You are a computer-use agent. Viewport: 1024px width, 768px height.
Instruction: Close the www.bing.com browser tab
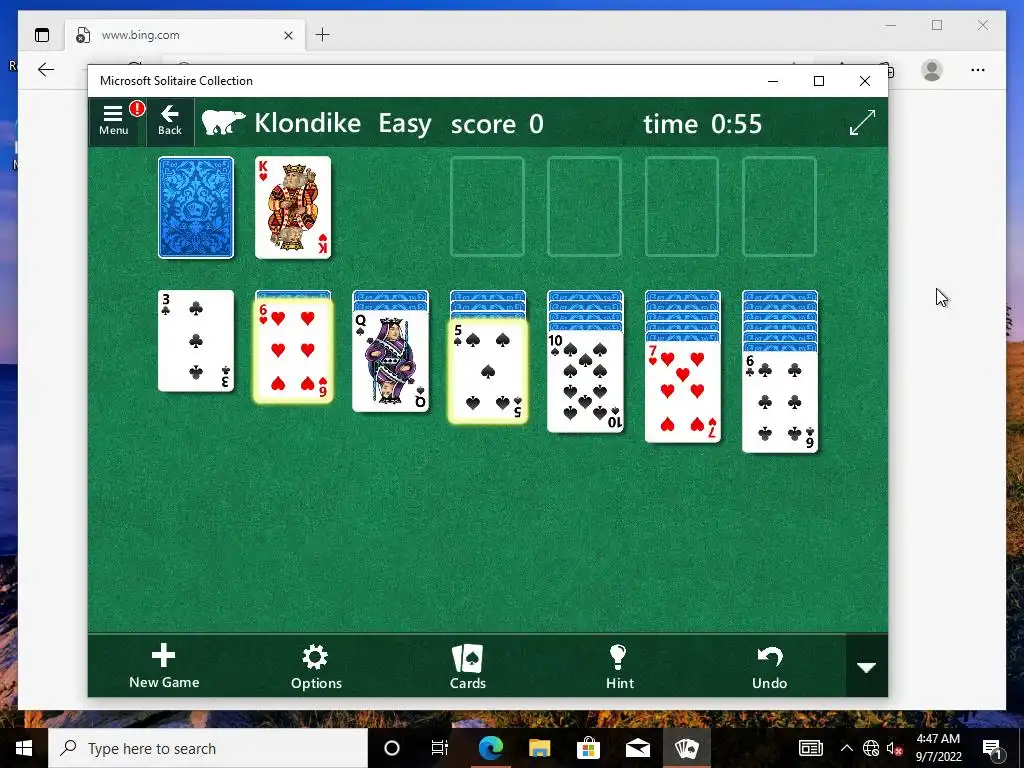click(x=288, y=35)
